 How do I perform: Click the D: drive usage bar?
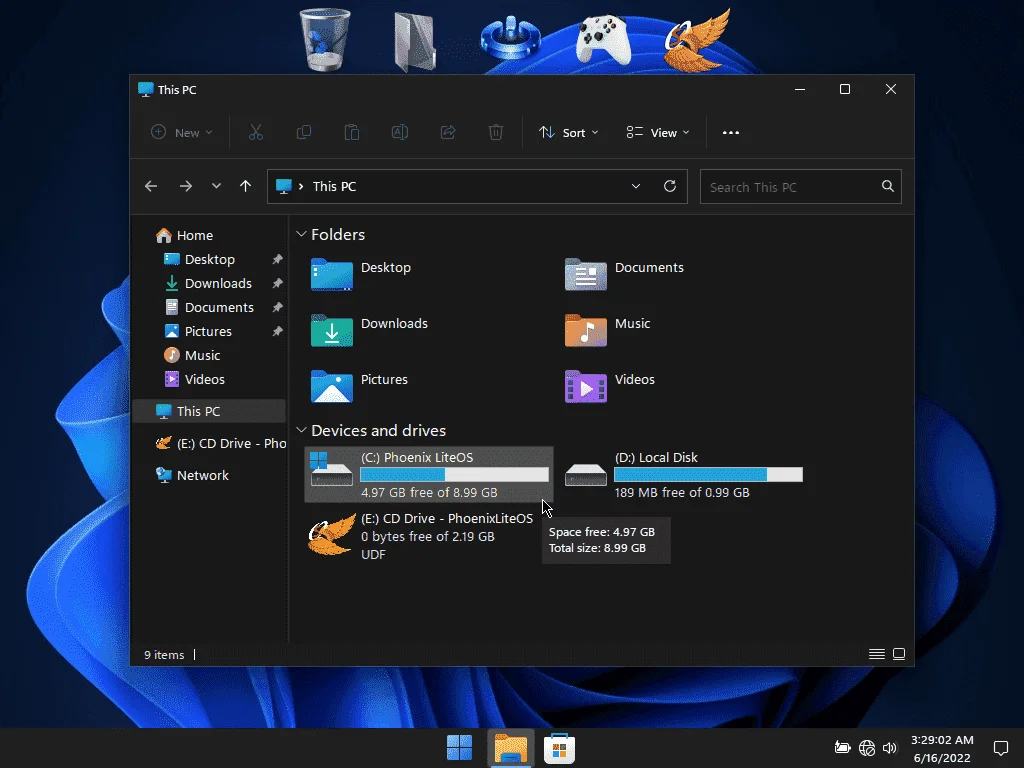709,475
